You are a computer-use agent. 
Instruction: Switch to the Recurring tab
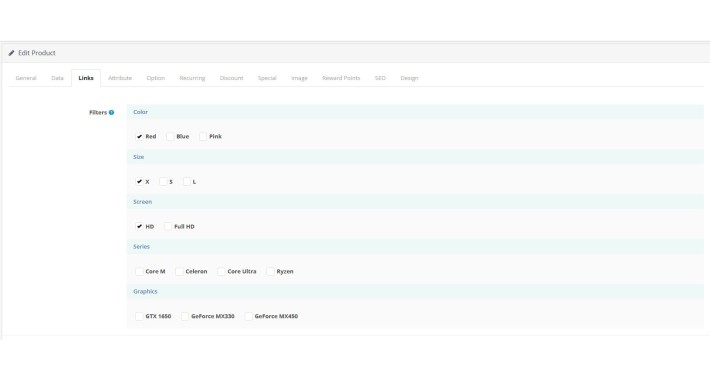(192, 78)
